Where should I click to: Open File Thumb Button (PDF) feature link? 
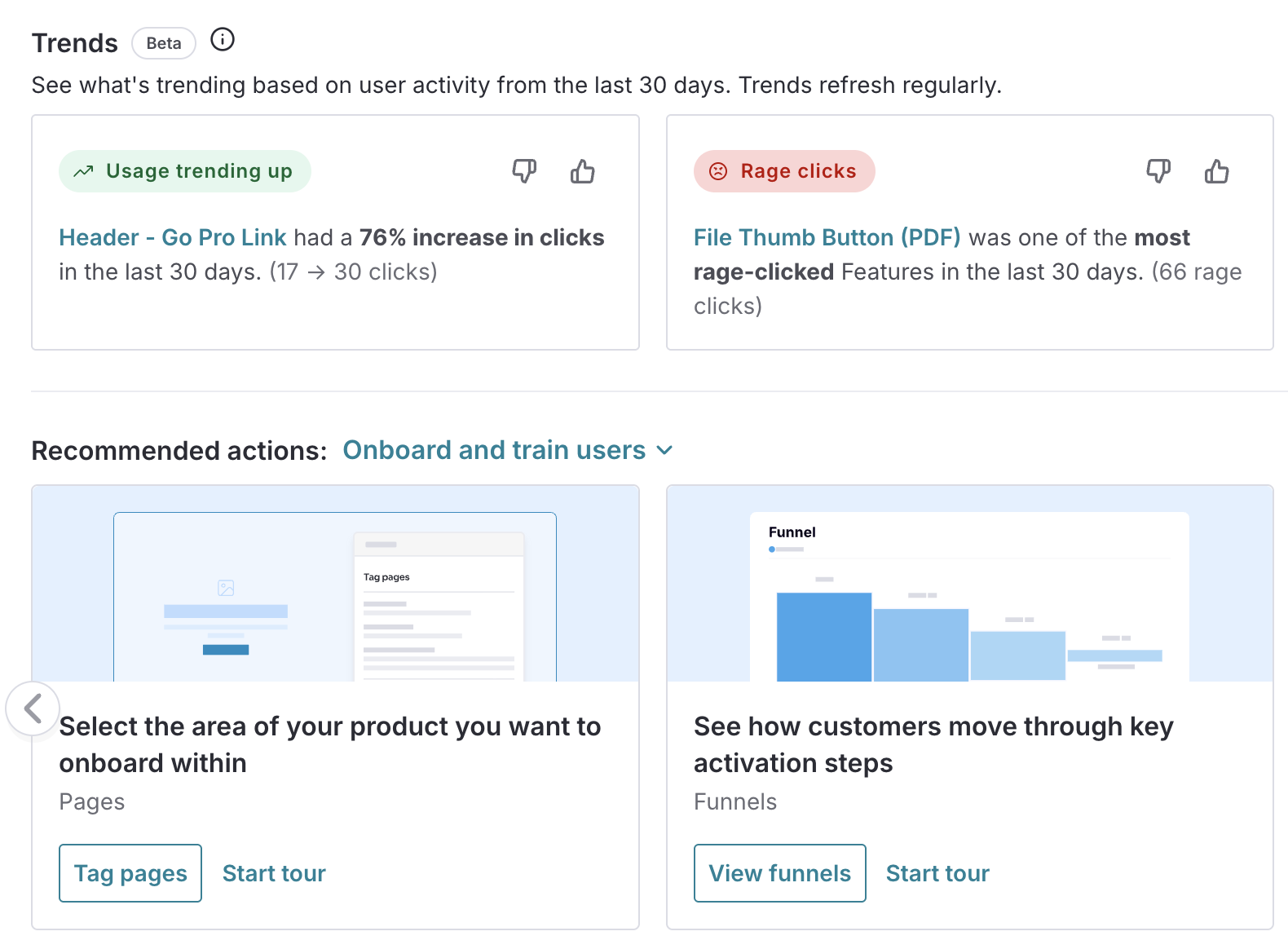[827, 237]
